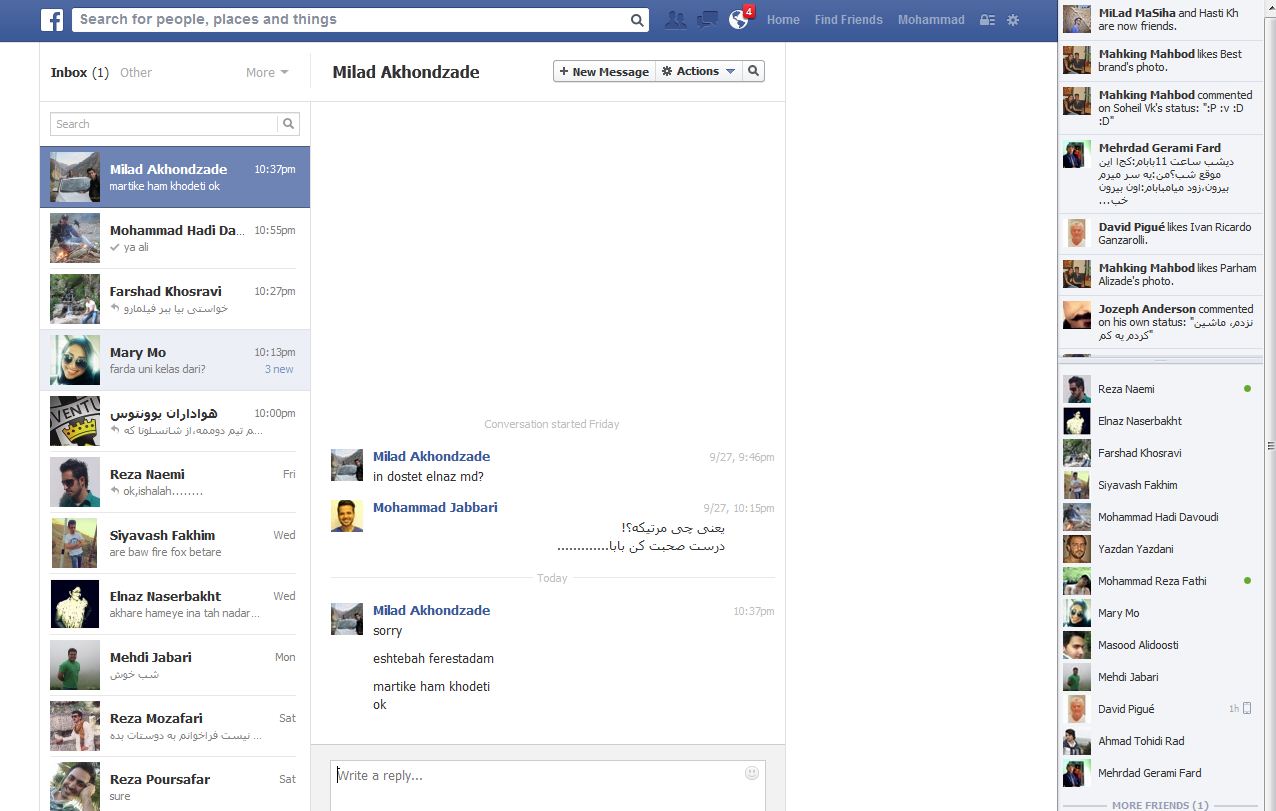Open Mehdi Jabari conversation in inbox
Image resolution: width=1276 pixels, height=811 pixels.
(175, 665)
